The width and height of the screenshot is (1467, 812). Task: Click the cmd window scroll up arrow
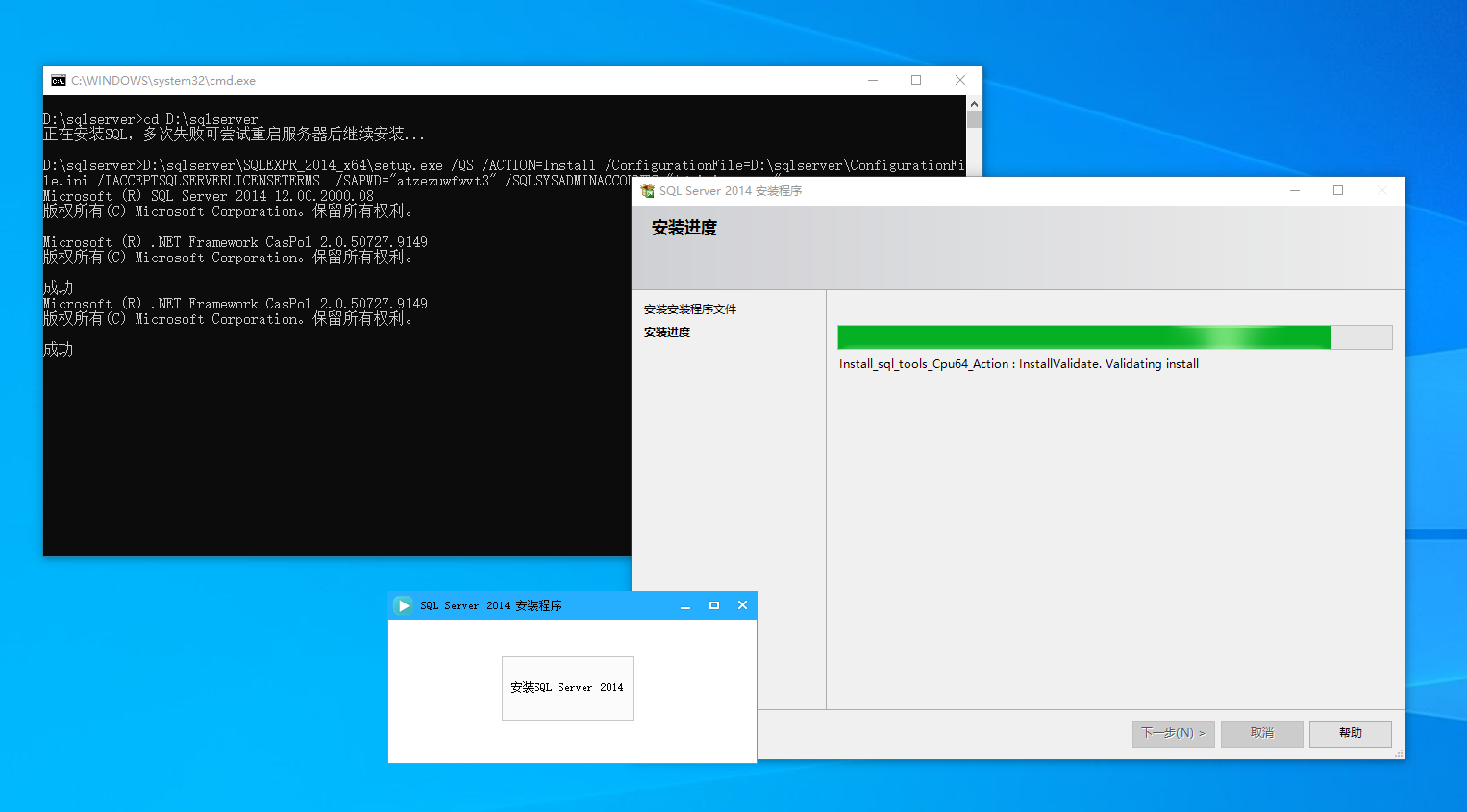(974, 104)
